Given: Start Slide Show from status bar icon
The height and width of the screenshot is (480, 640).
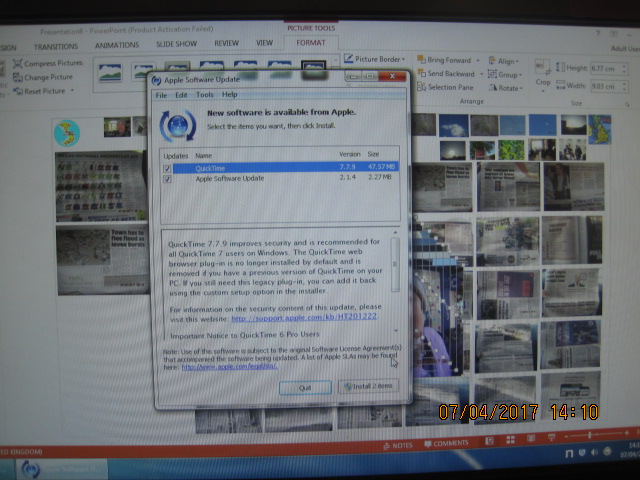Looking at the screenshot, I should pos(551,438).
